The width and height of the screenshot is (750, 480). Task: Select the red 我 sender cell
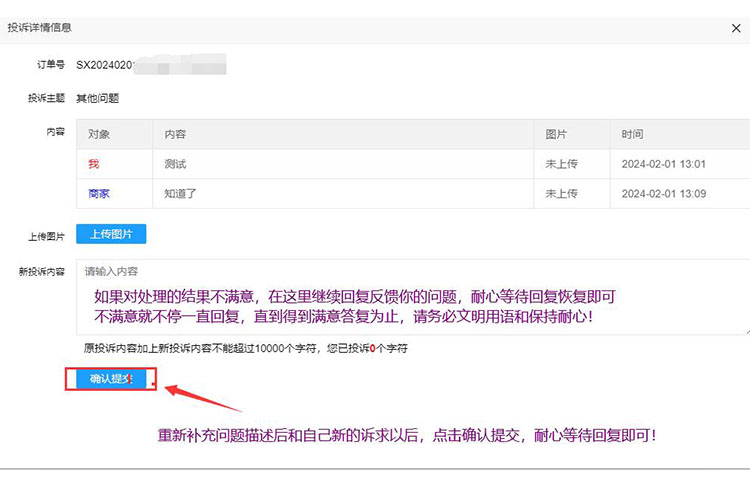pyautogui.click(x=93, y=164)
